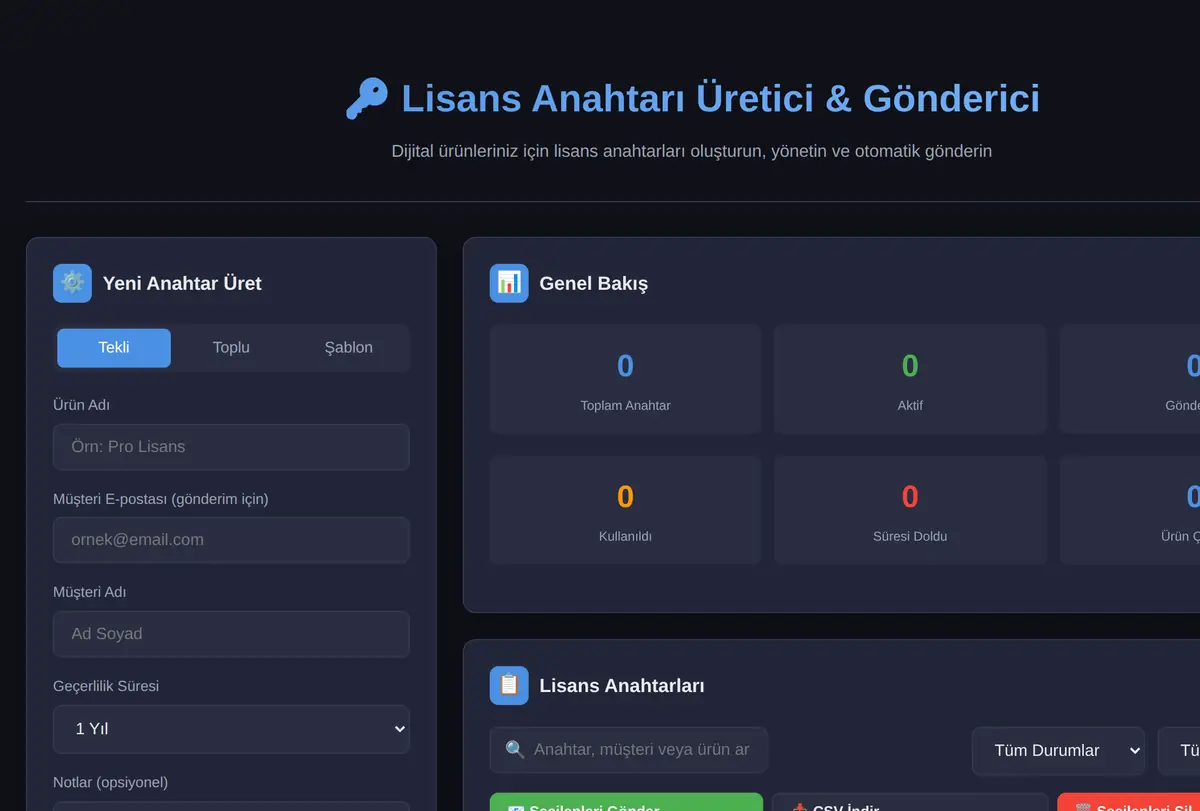Click the Kullanıldı stat card
Viewport: 1200px width, 811px height.
(x=625, y=510)
